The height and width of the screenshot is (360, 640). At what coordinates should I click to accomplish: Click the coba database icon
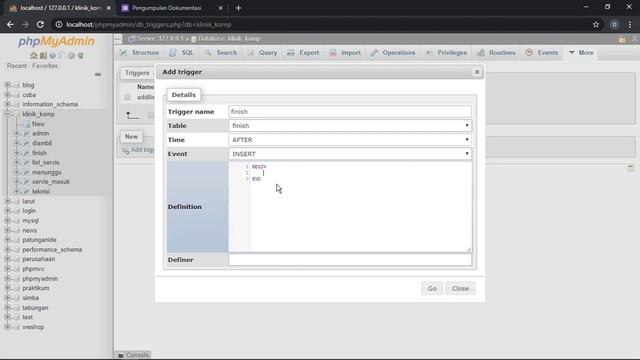[17, 95]
